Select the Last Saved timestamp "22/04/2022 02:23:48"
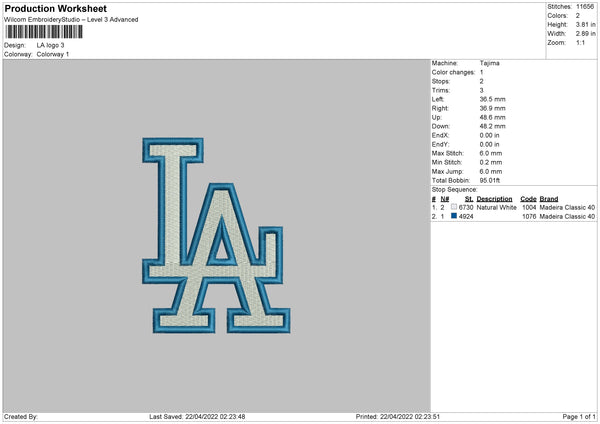The image size is (600, 424). click(215, 417)
